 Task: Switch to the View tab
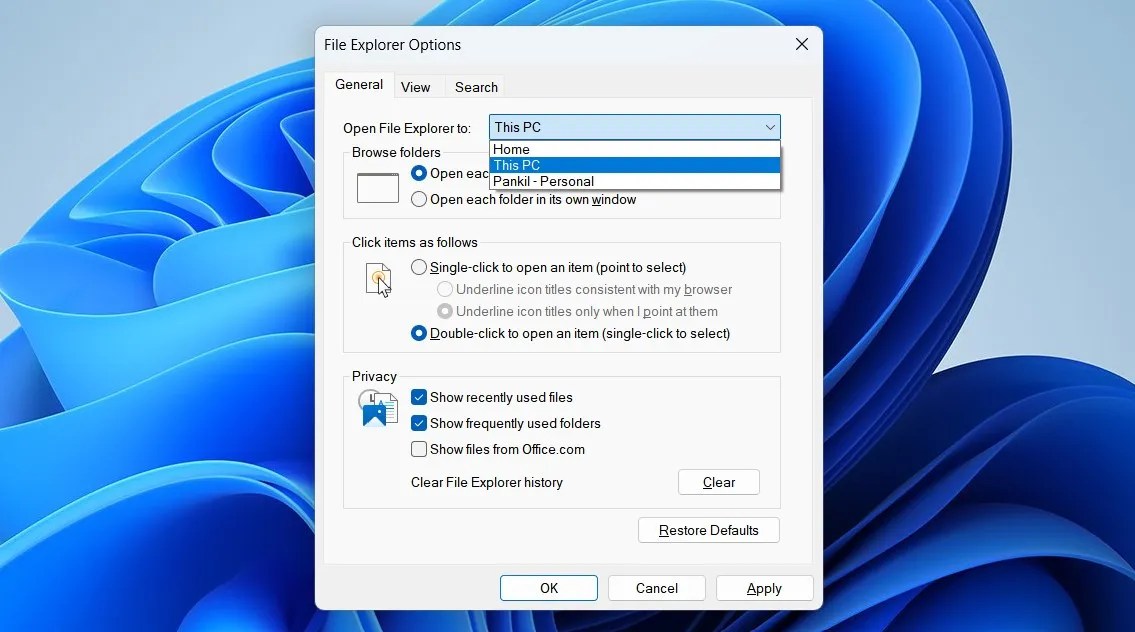[x=417, y=87]
